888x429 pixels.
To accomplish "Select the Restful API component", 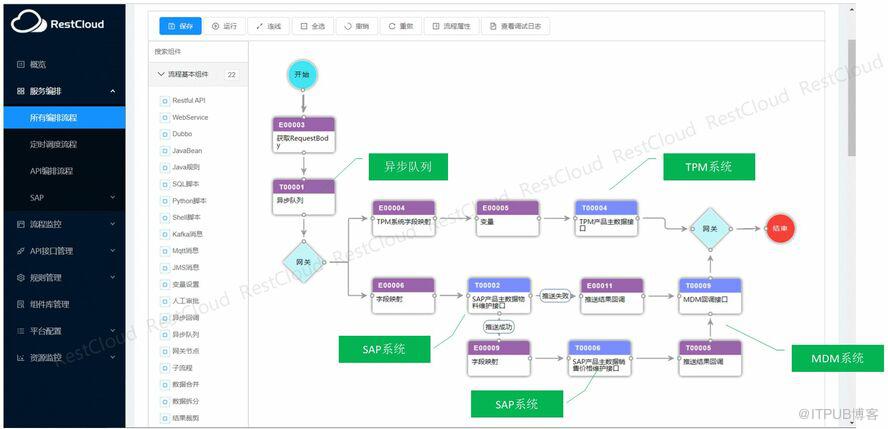I will pyautogui.click(x=184, y=101).
